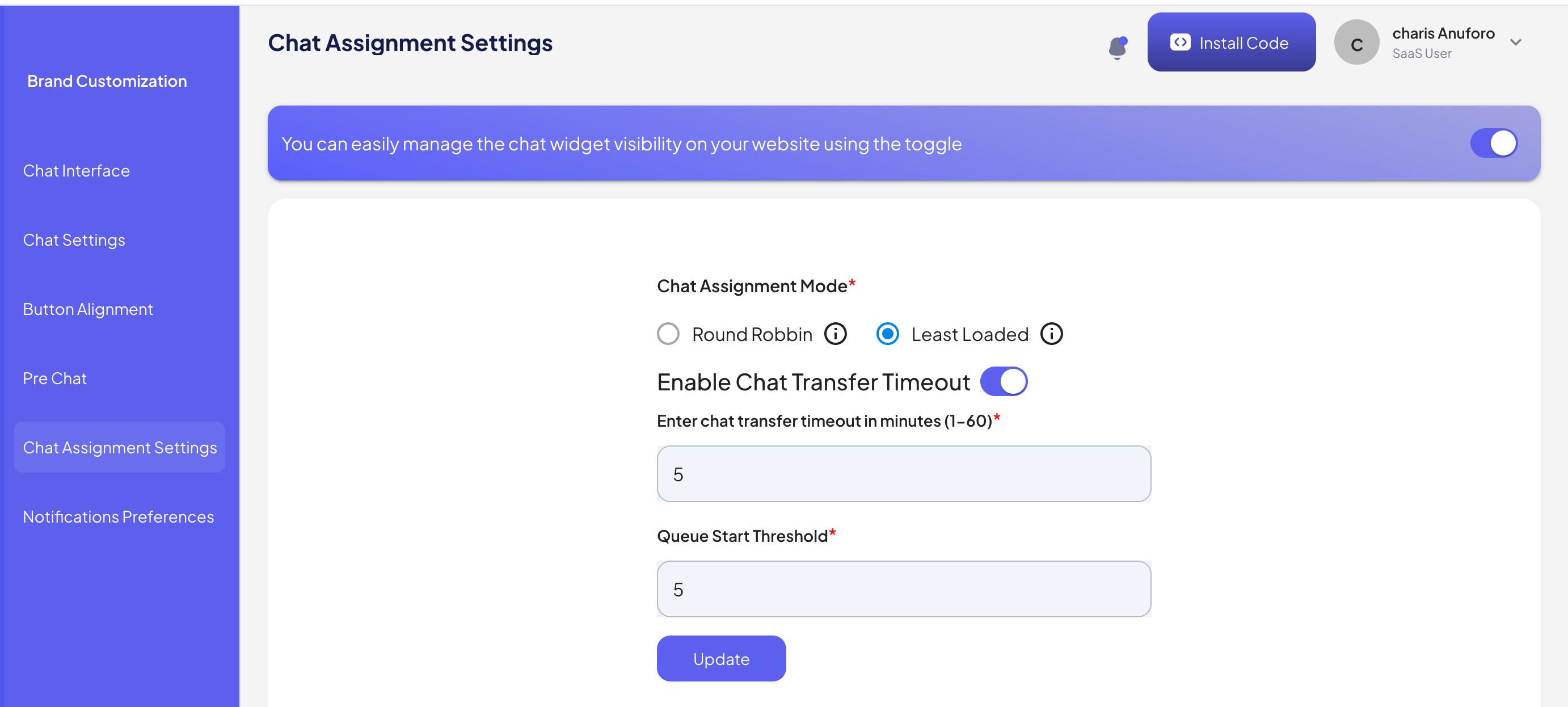This screenshot has width=1568, height=707.
Task: Click the Queue Start Threshold input
Action: coord(903,589)
